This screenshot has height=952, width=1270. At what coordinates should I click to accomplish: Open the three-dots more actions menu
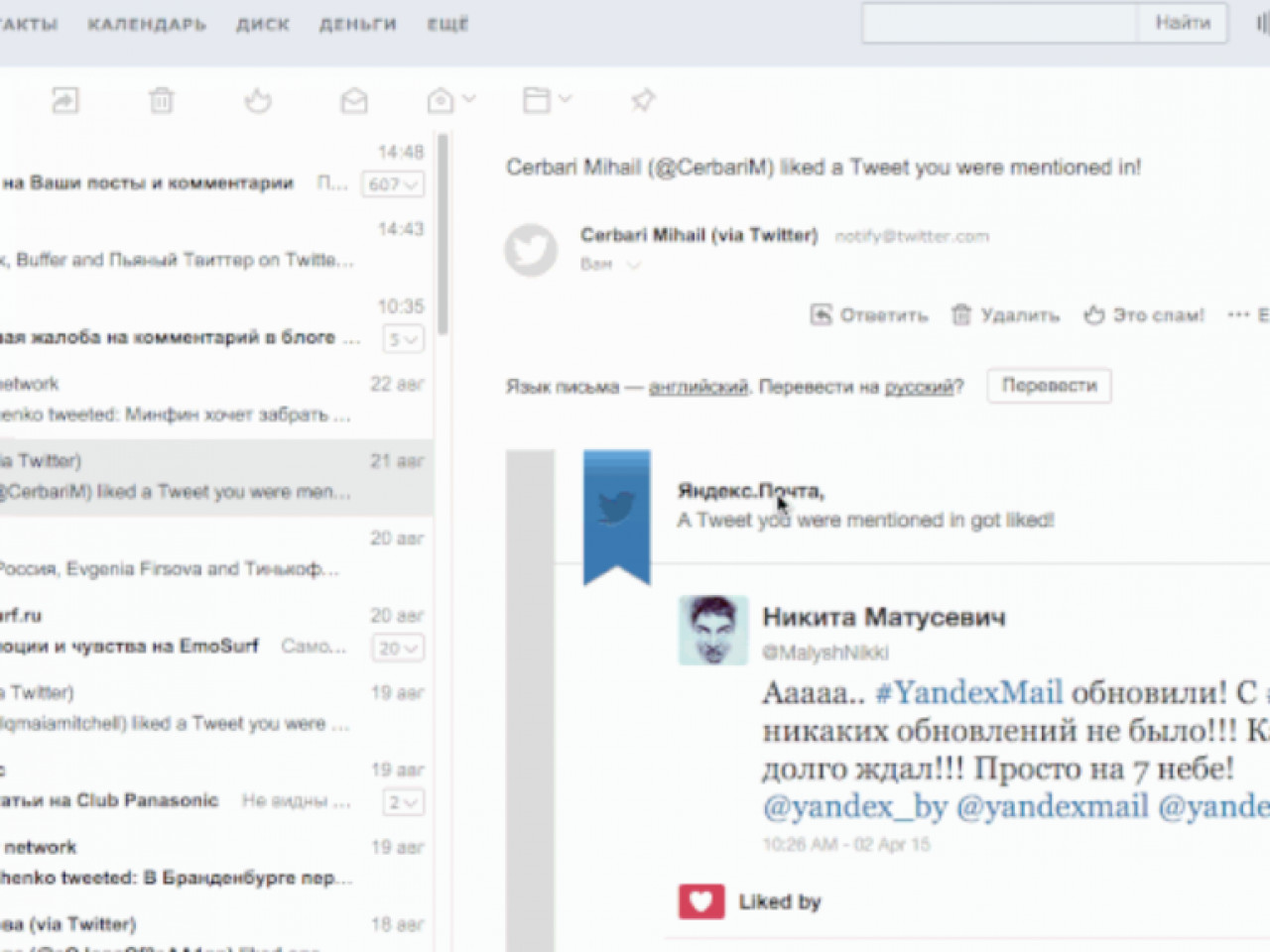(1238, 315)
